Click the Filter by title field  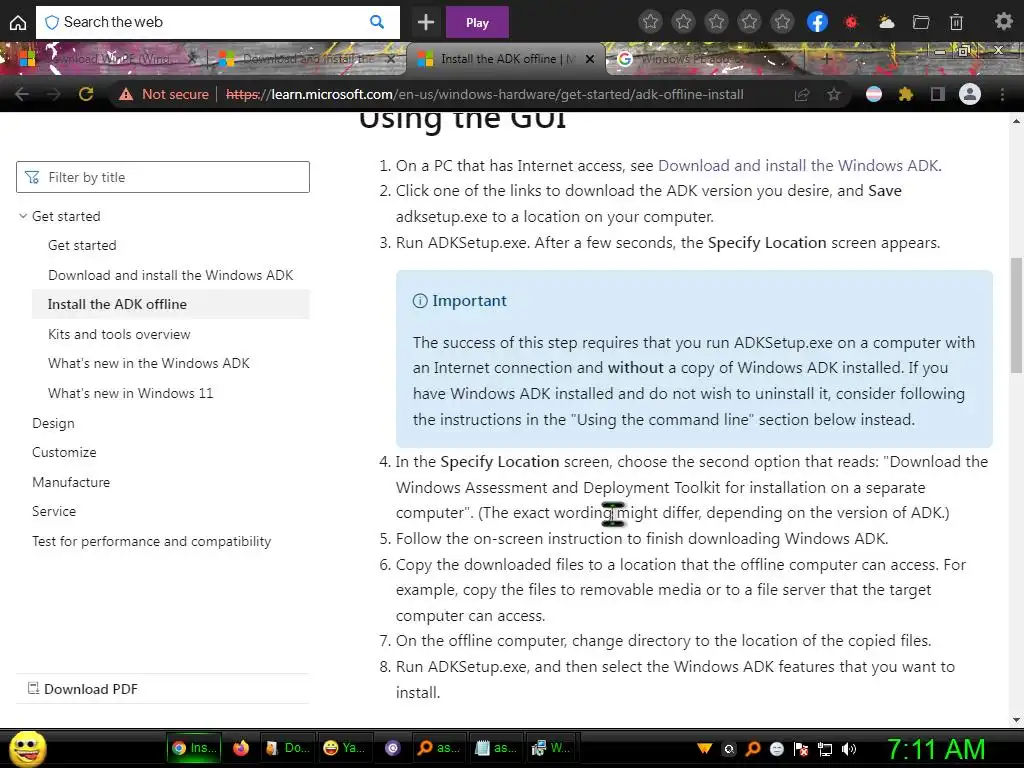coord(163,177)
